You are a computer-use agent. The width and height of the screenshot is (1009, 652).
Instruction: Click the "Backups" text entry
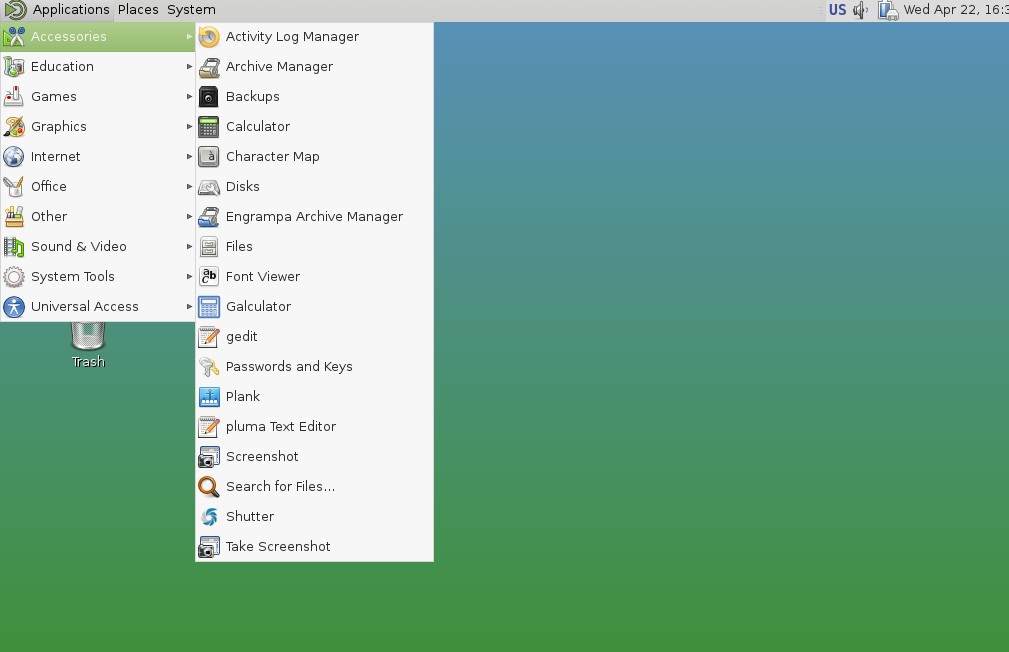tap(252, 97)
